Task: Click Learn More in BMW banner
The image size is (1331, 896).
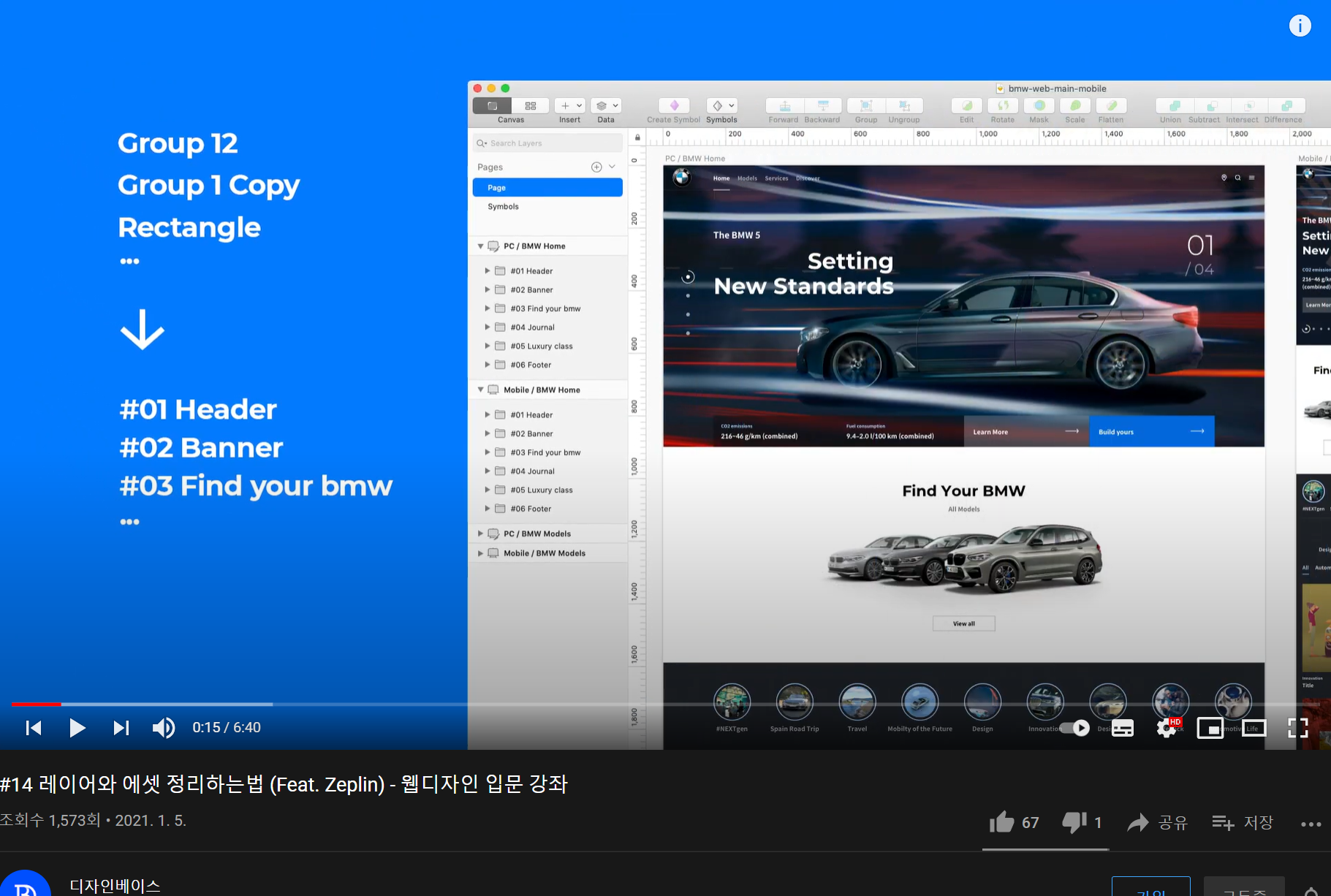Action: coord(1026,432)
